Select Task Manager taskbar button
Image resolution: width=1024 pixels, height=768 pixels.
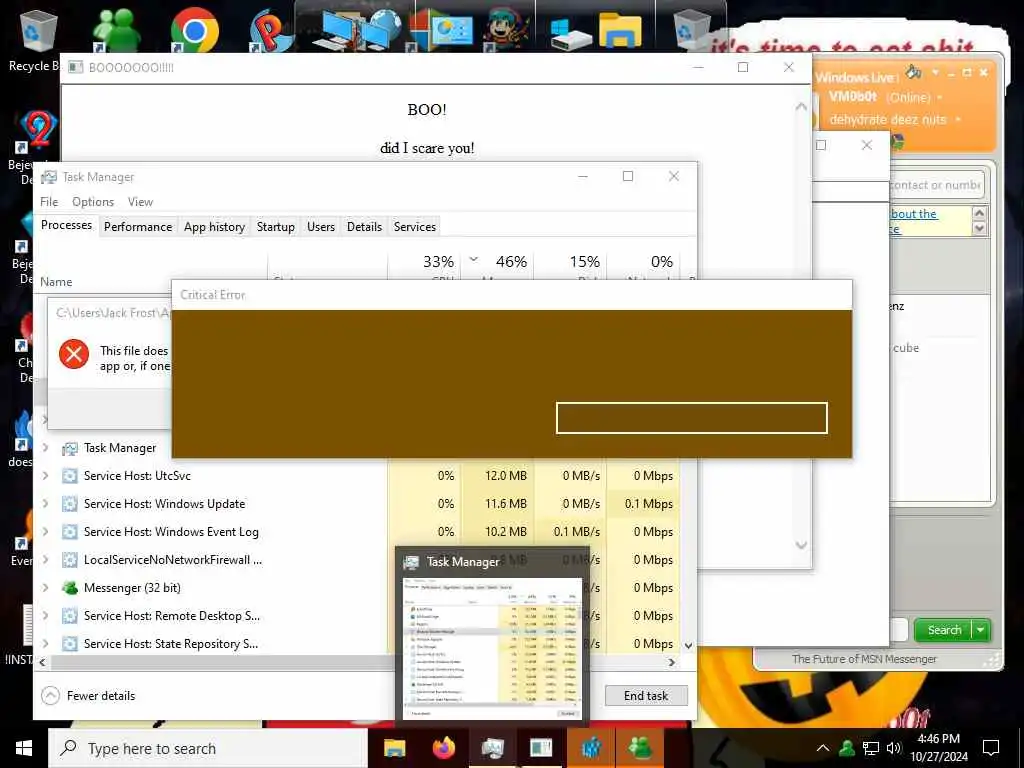click(492, 748)
